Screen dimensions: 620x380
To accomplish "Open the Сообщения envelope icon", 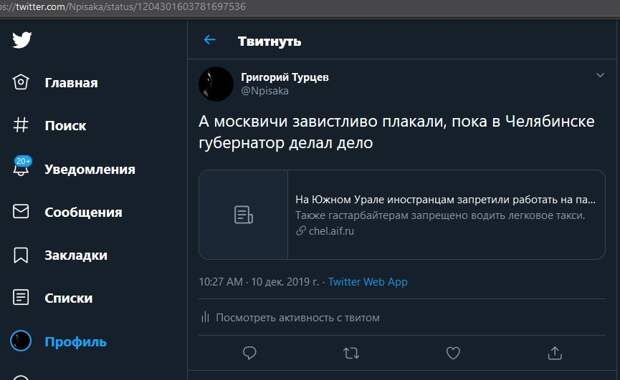I will point(21,212).
